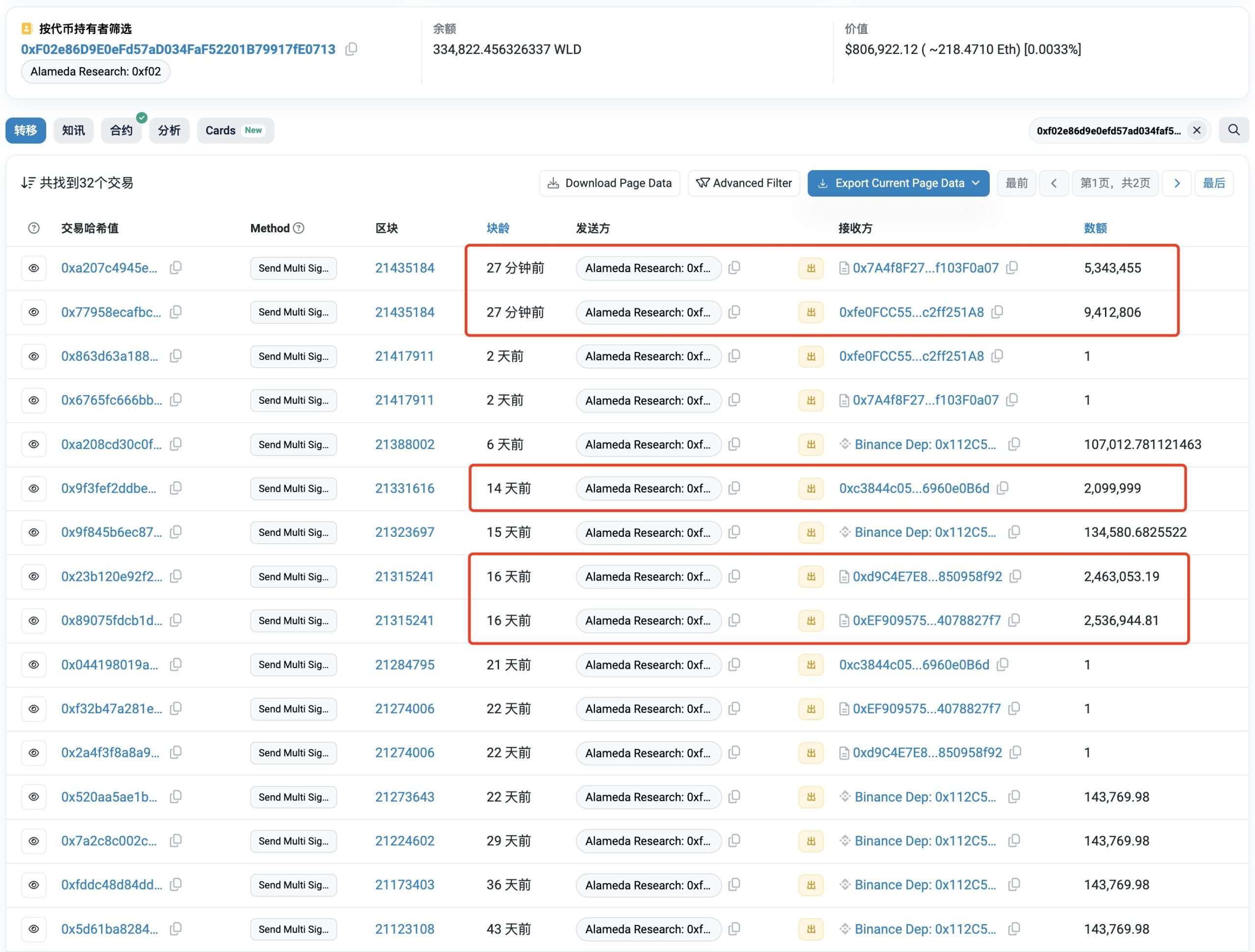This screenshot has height=952, width=1255.
Task: Open the Advanced Filter options
Action: (x=743, y=183)
